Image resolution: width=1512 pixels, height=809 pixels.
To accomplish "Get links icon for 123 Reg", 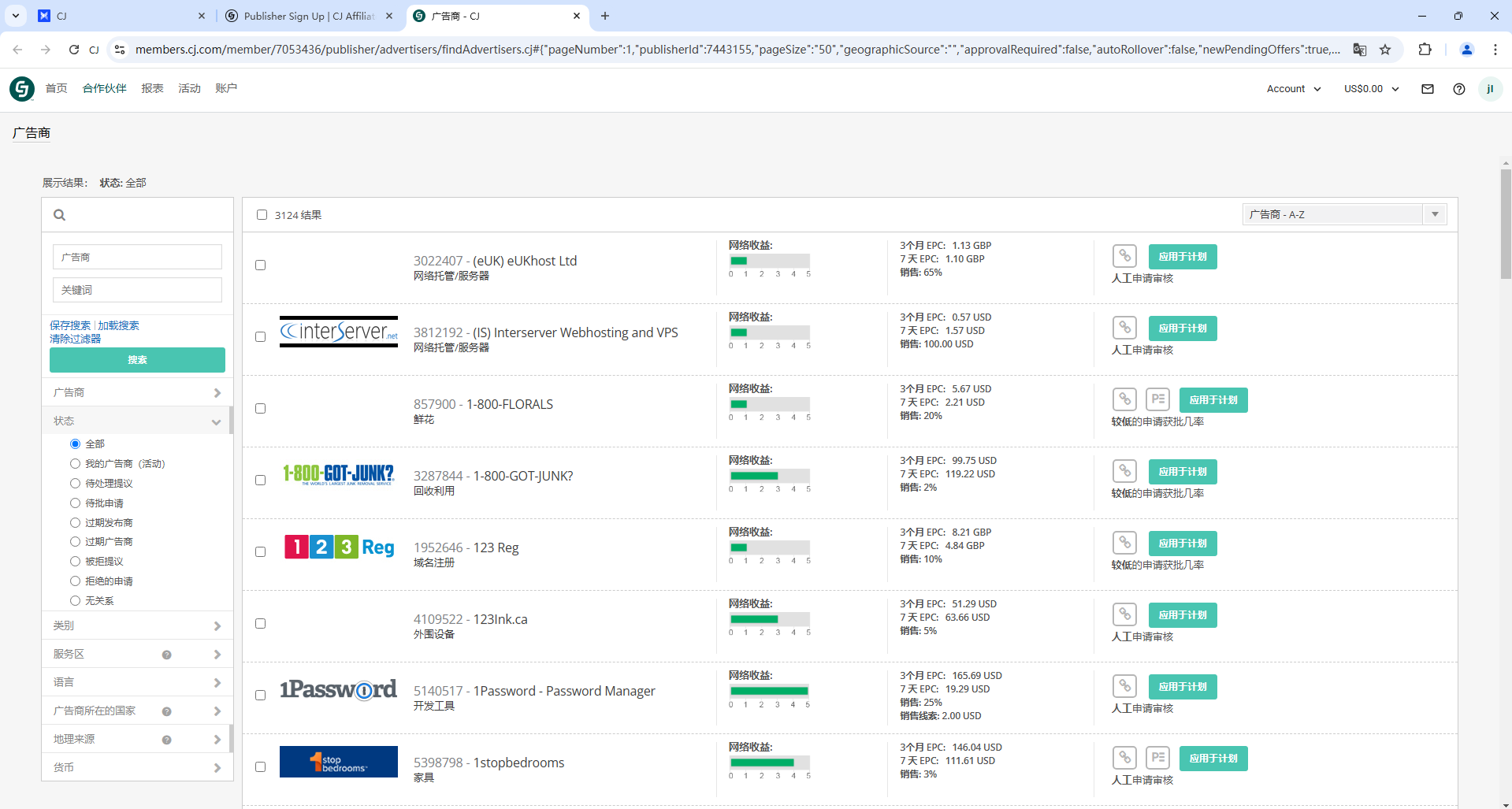I will (x=1124, y=543).
